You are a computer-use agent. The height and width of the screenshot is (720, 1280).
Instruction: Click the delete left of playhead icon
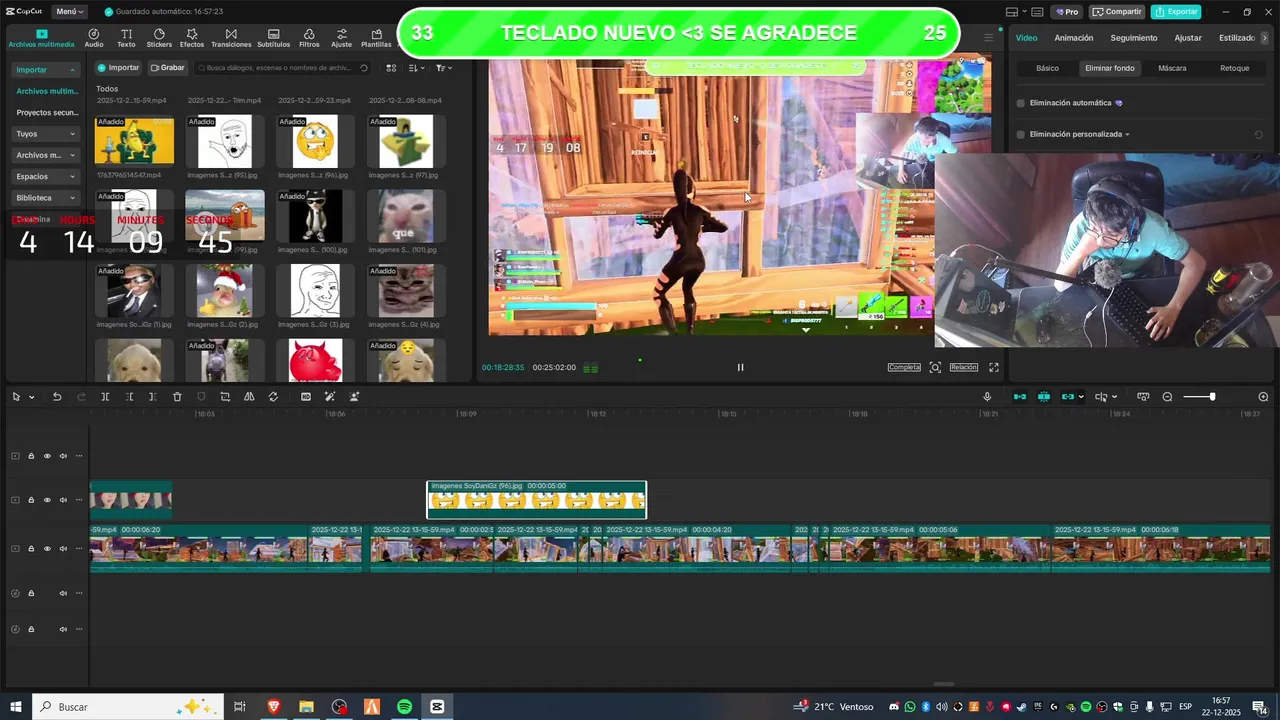pos(129,397)
